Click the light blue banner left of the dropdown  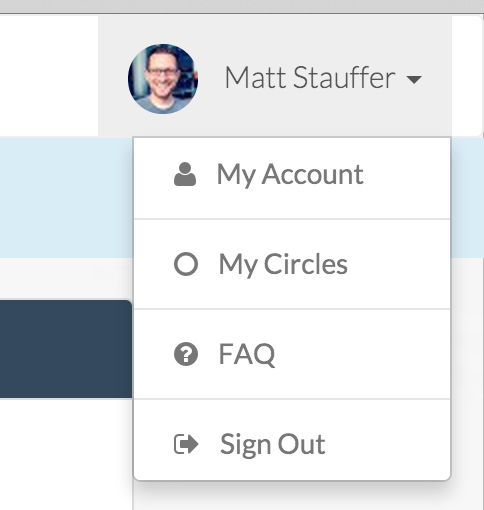[66, 197]
